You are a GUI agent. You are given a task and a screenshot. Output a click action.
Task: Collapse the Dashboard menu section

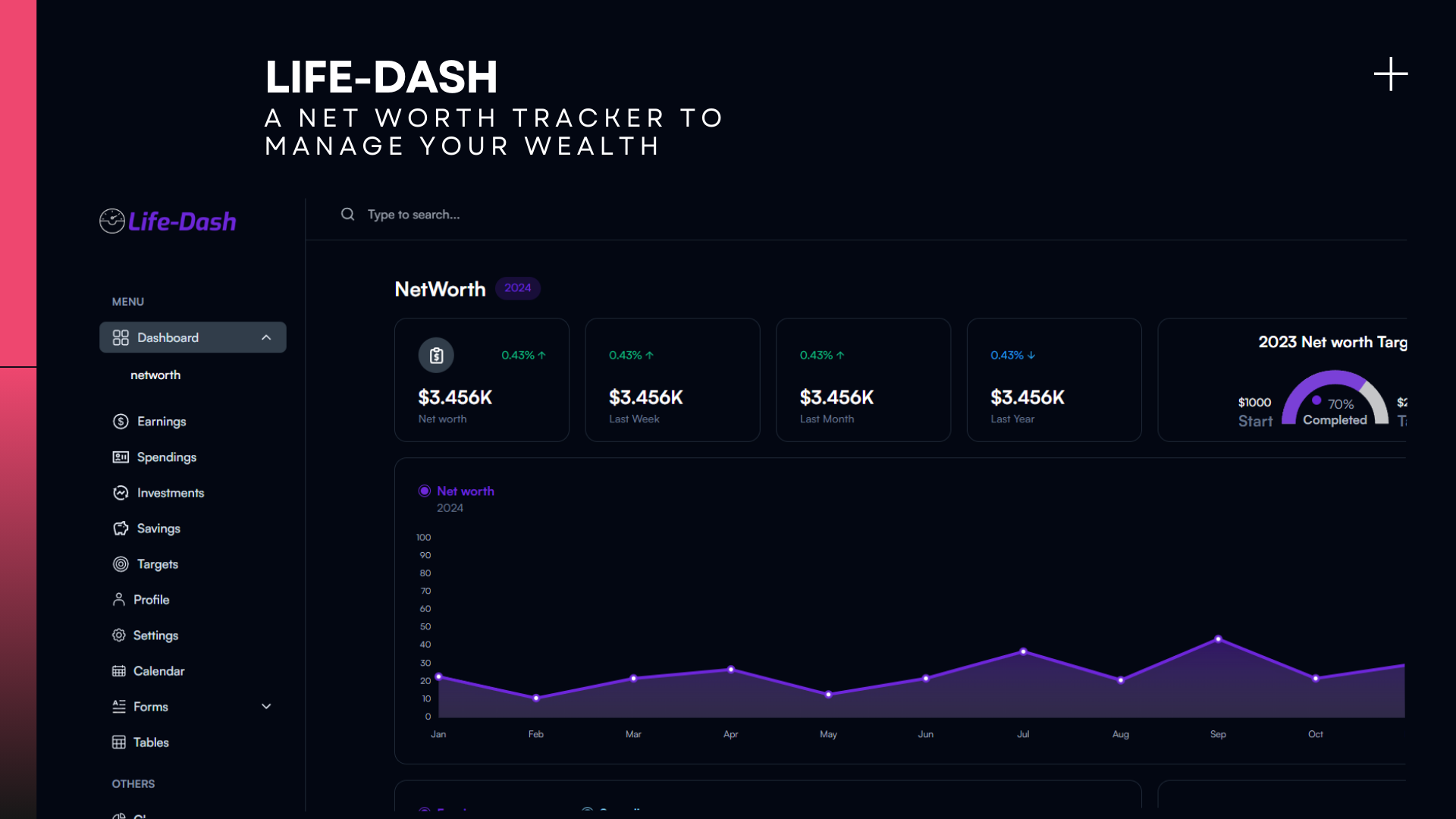tap(266, 337)
